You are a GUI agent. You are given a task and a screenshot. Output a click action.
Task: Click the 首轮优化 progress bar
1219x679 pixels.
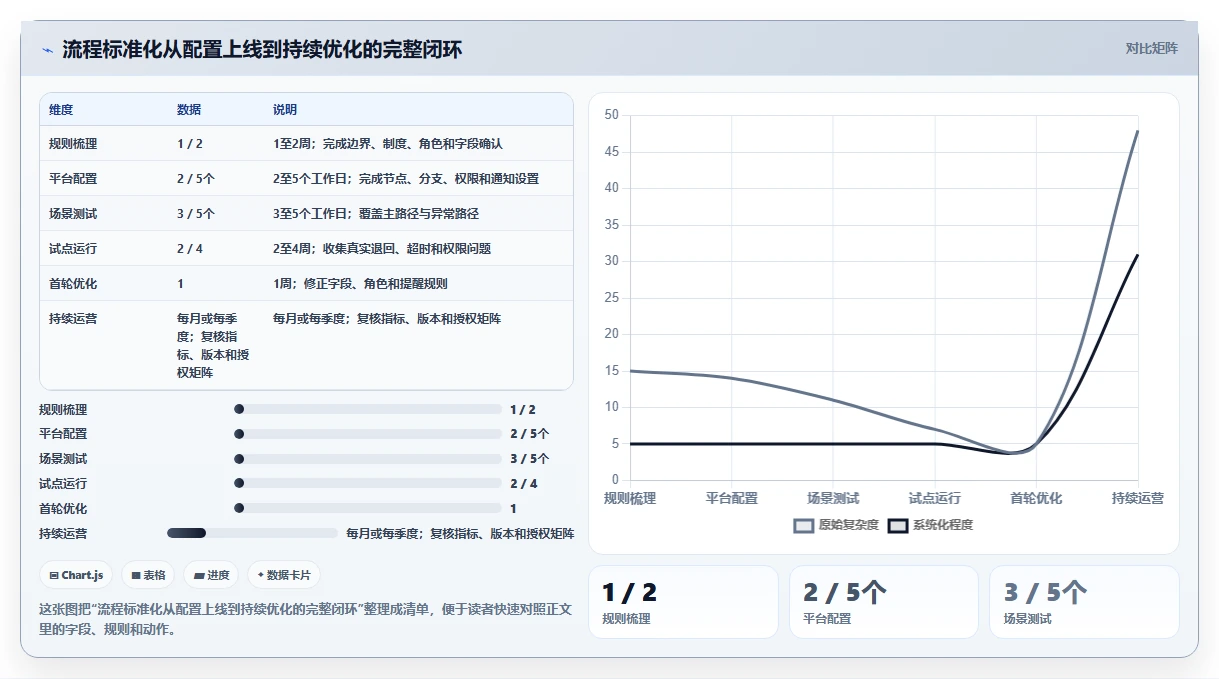pos(368,509)
